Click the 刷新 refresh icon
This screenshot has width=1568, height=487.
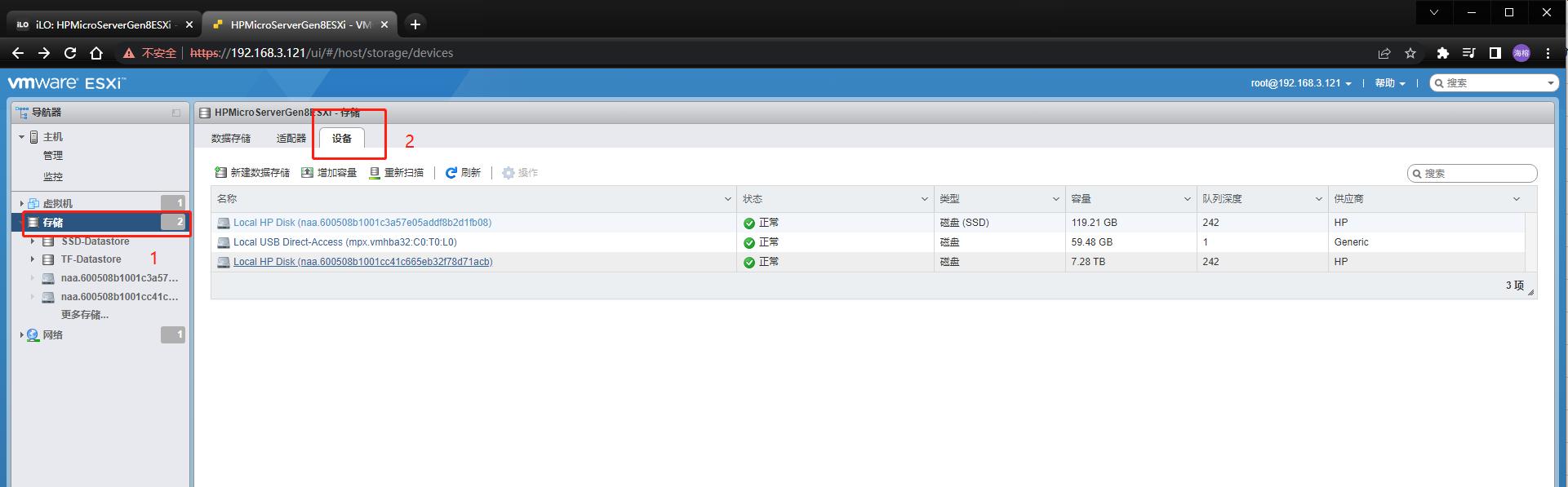click(451, 173)
